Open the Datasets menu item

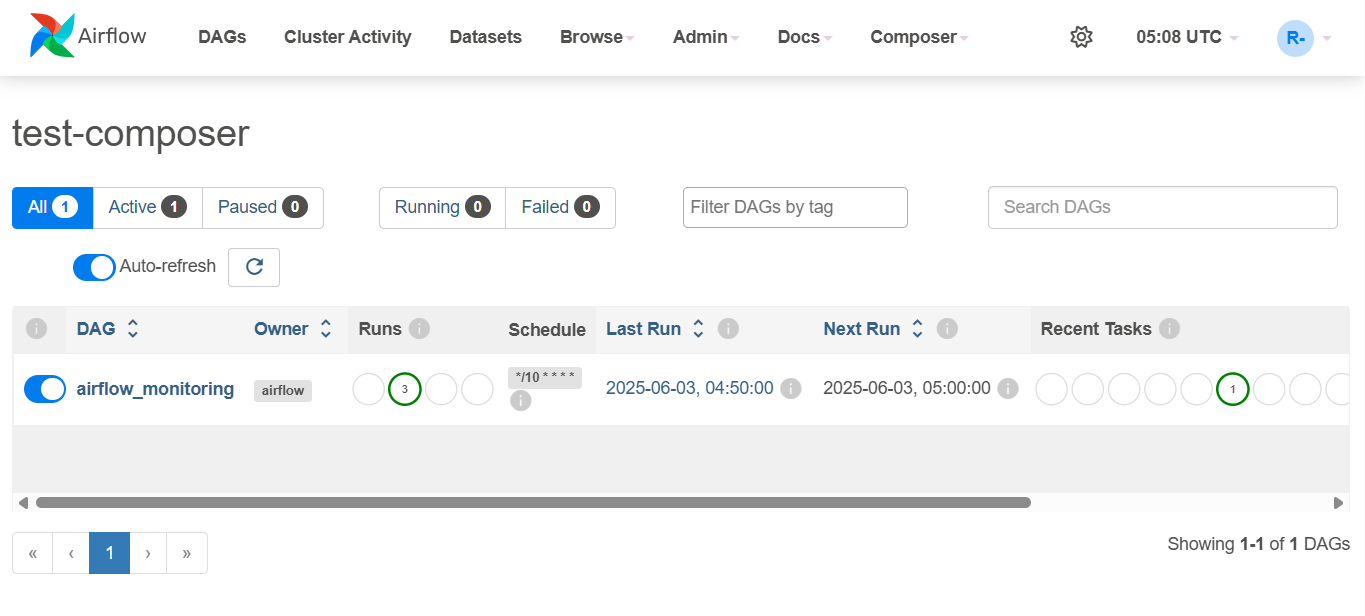pyautogui.click(x=485, y=37)
